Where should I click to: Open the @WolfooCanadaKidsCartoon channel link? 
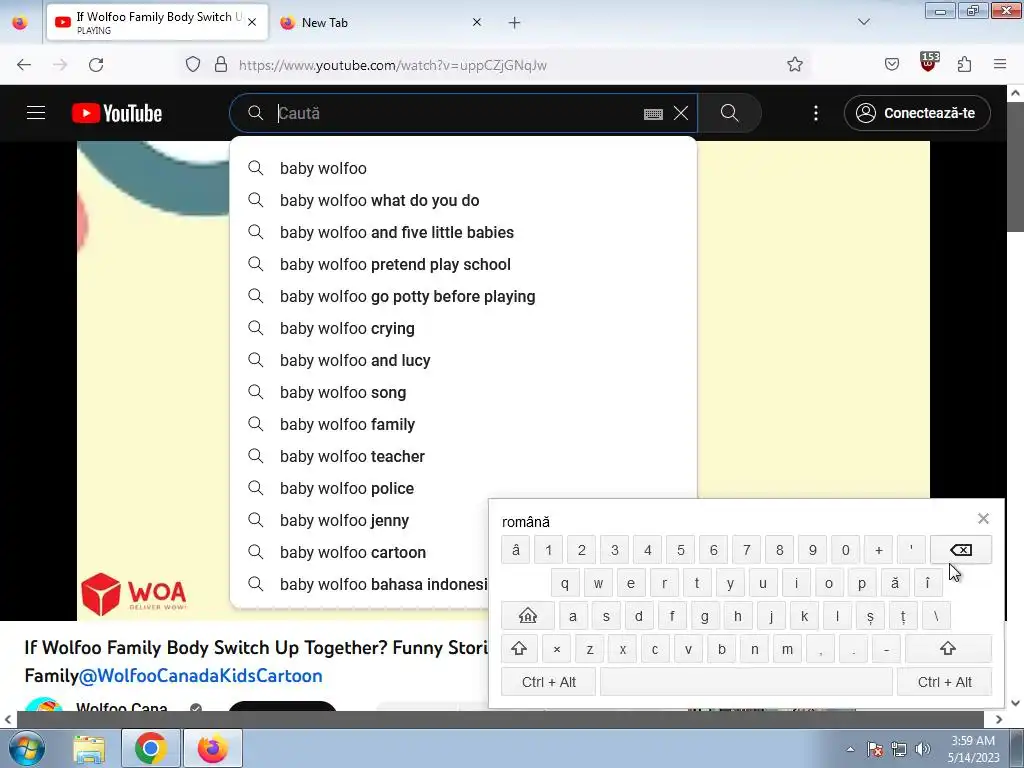click(200, 675)
